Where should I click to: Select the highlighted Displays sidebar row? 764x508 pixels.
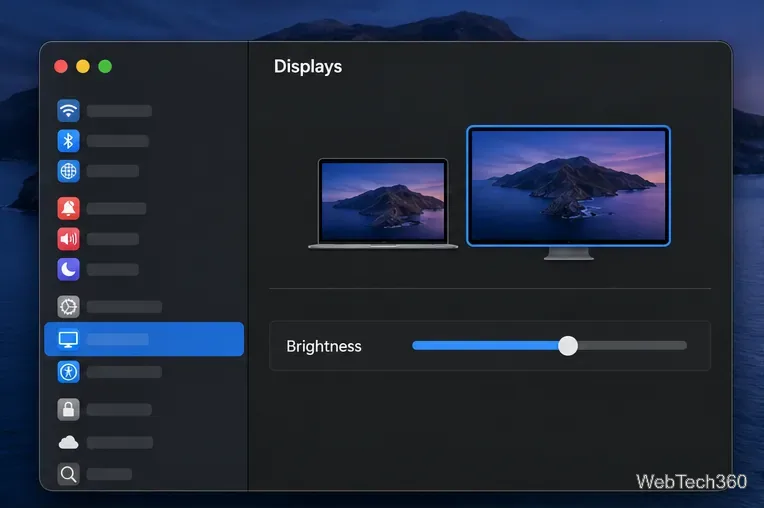click(144, 339)
